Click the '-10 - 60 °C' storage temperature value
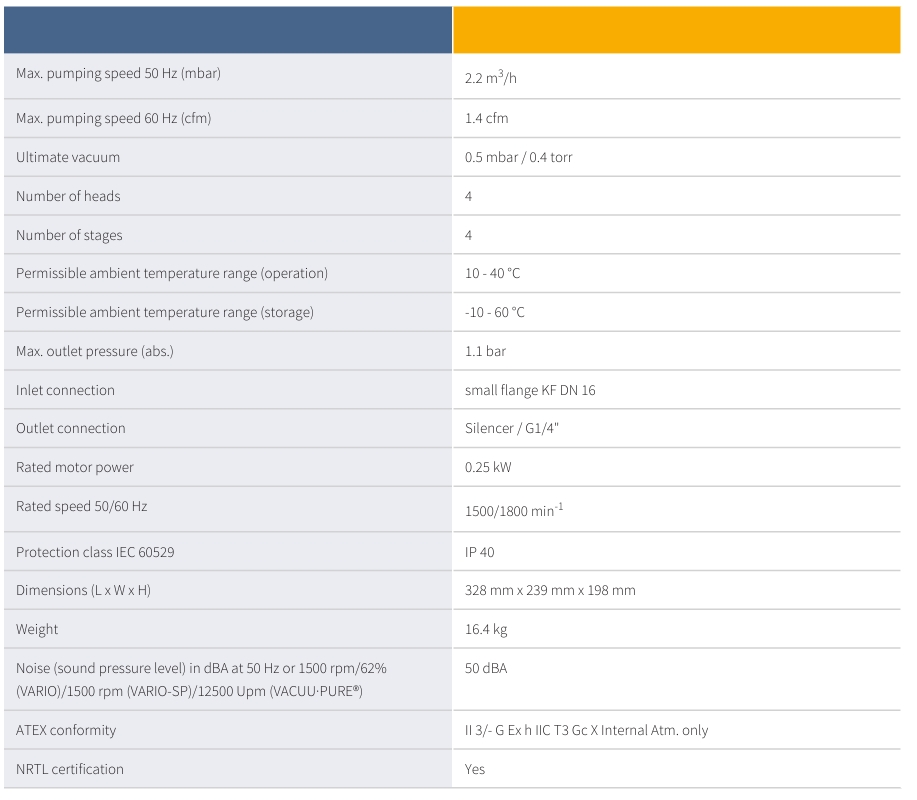917x800 pixels. pos(495,312)
